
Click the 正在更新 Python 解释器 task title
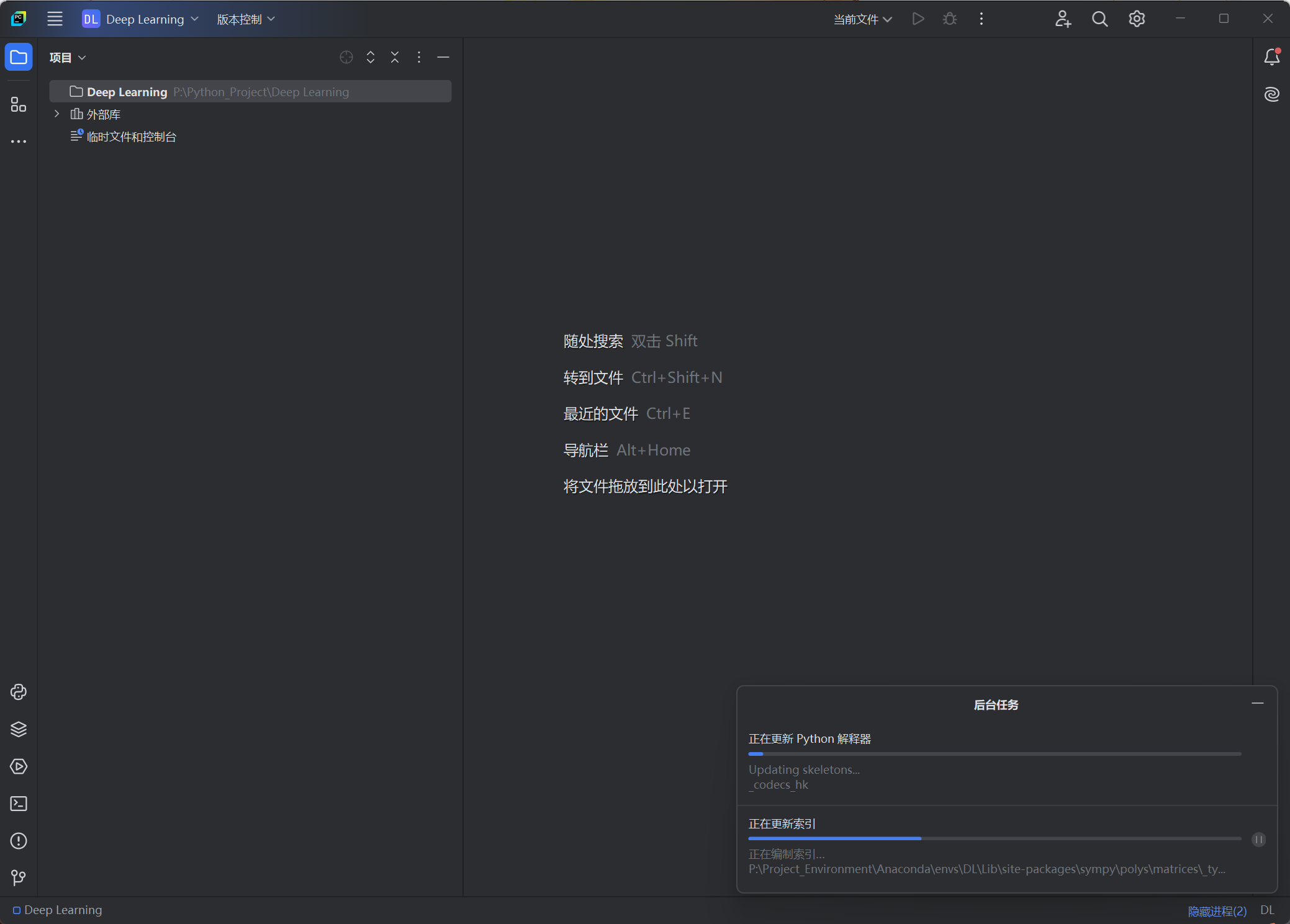tap(810, 738)
